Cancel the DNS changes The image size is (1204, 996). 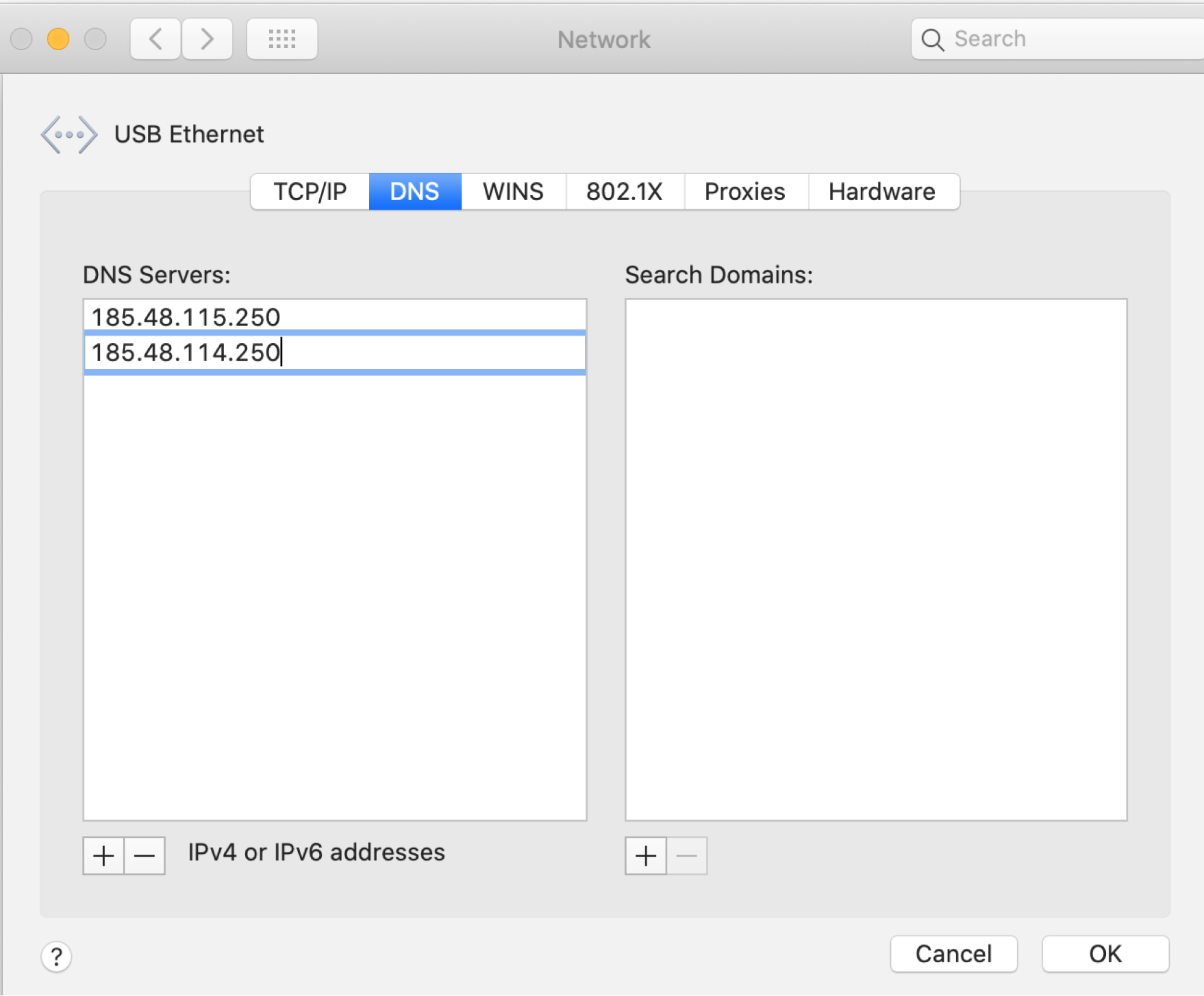click(953, 954)
